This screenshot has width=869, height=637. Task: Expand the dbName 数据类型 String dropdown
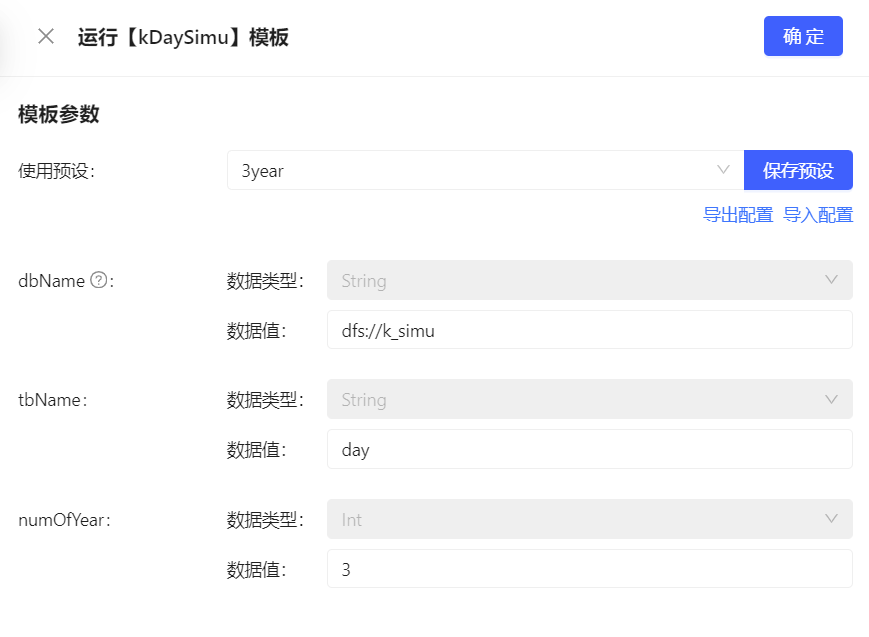(589, 281)
